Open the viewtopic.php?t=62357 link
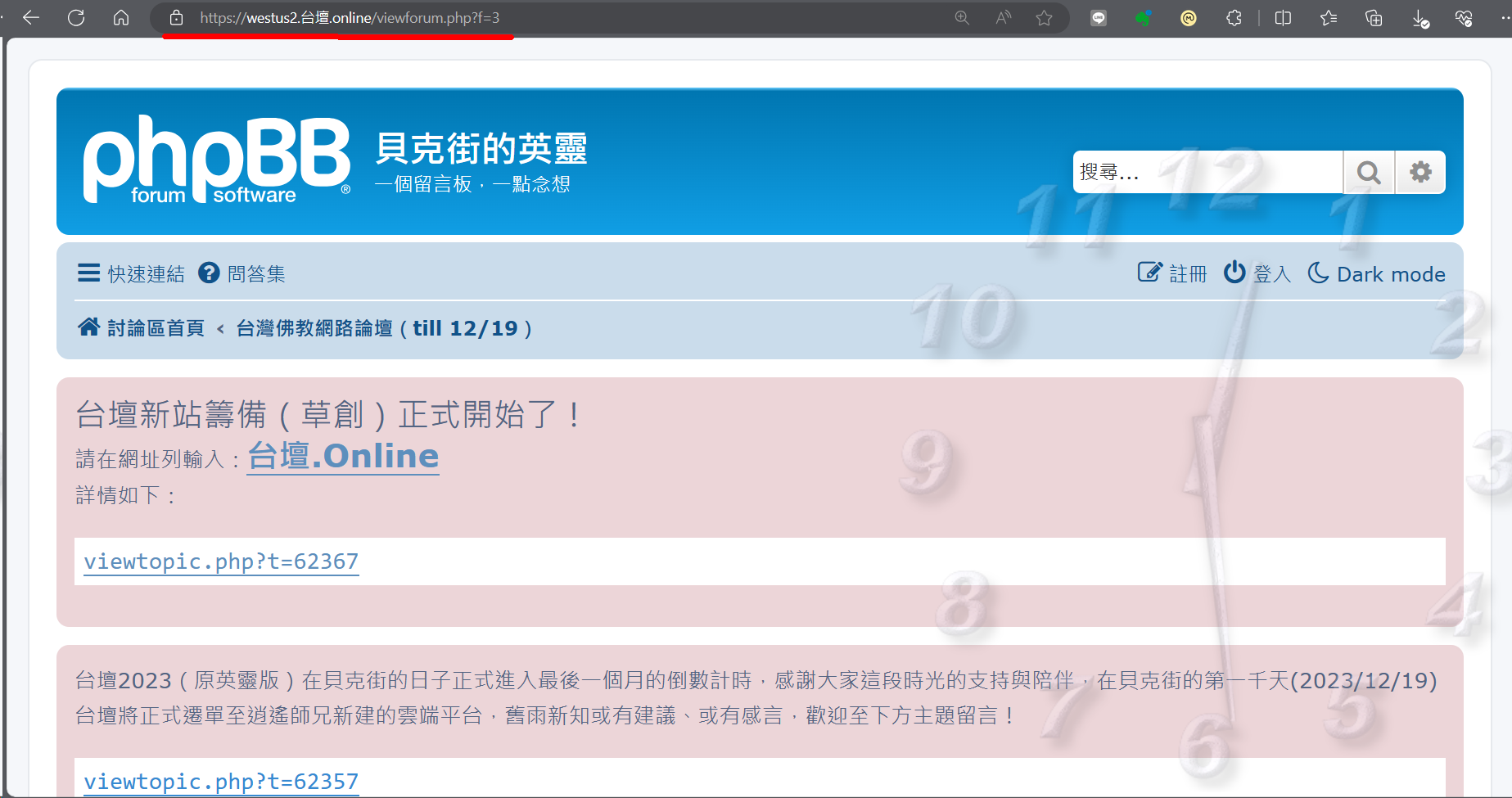1512x798 pixels. (221, 782)
